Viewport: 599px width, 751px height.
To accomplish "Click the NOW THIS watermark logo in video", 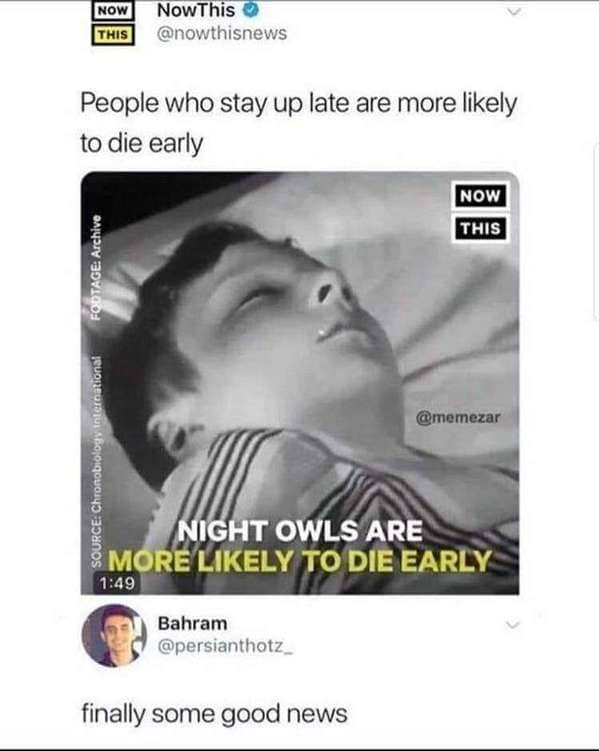I will (x=480, y=212).
